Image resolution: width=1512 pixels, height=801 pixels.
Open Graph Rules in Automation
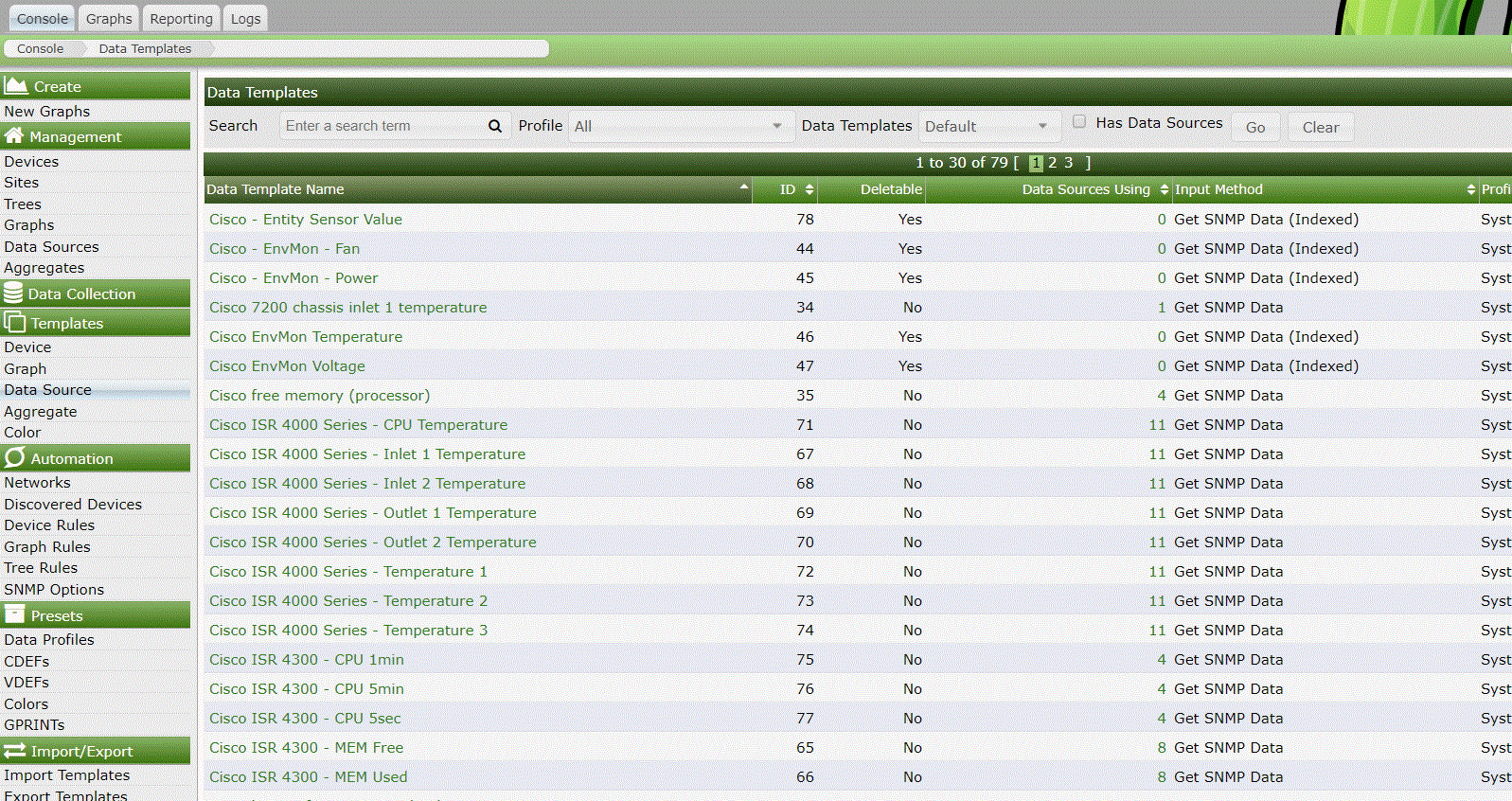[x=47, y=546]
